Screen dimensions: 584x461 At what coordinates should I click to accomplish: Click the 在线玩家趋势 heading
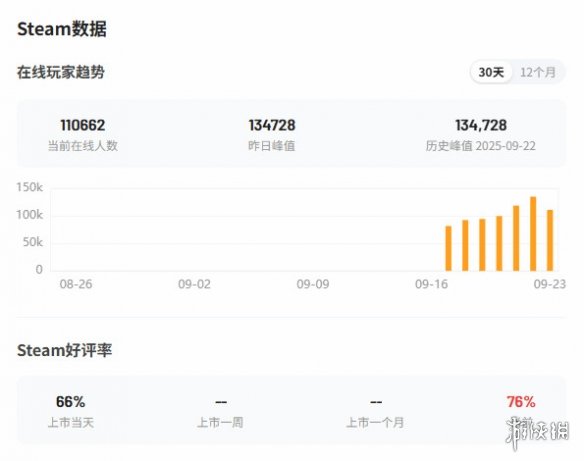click(x=61, y=72)
